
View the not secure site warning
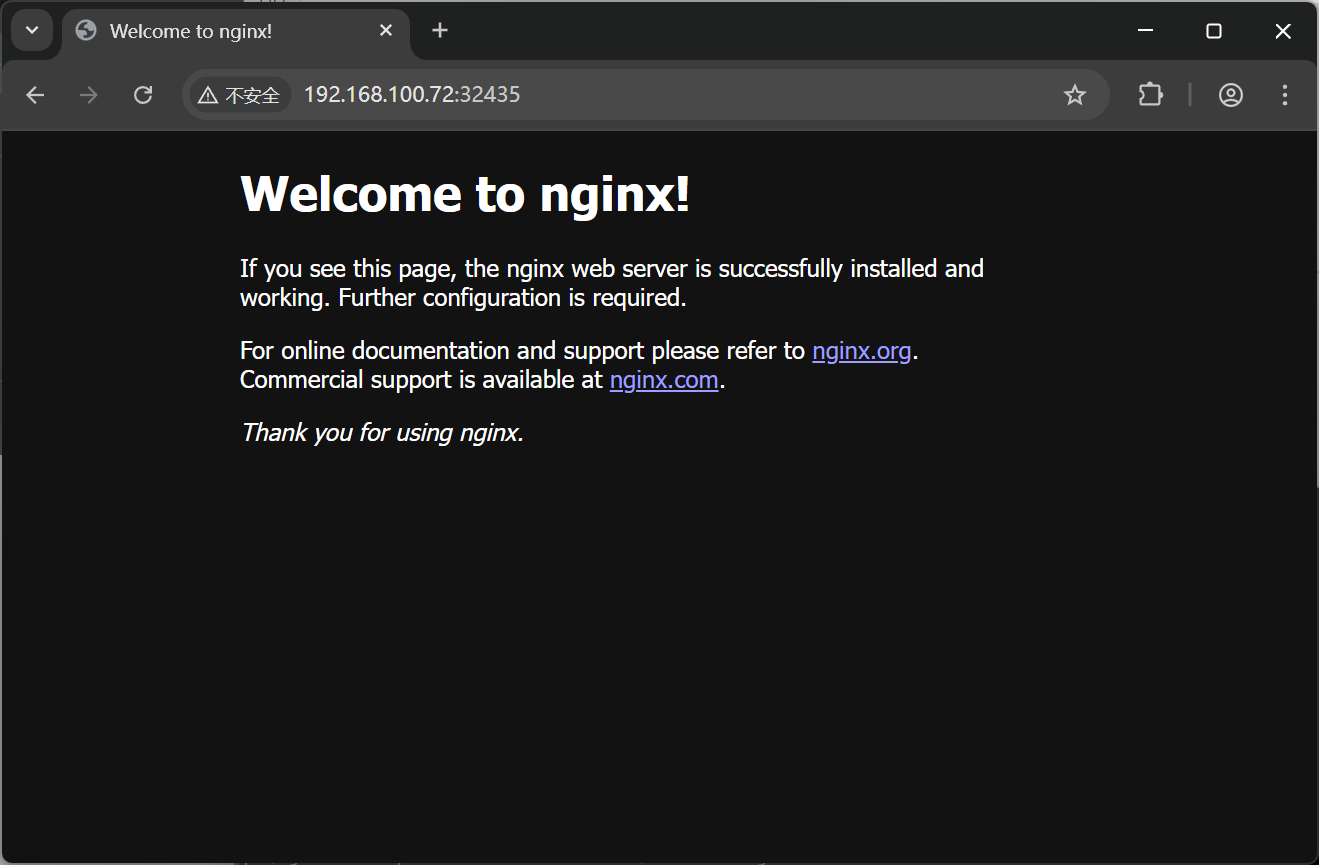pyautogui.click(x=239, y=95)
